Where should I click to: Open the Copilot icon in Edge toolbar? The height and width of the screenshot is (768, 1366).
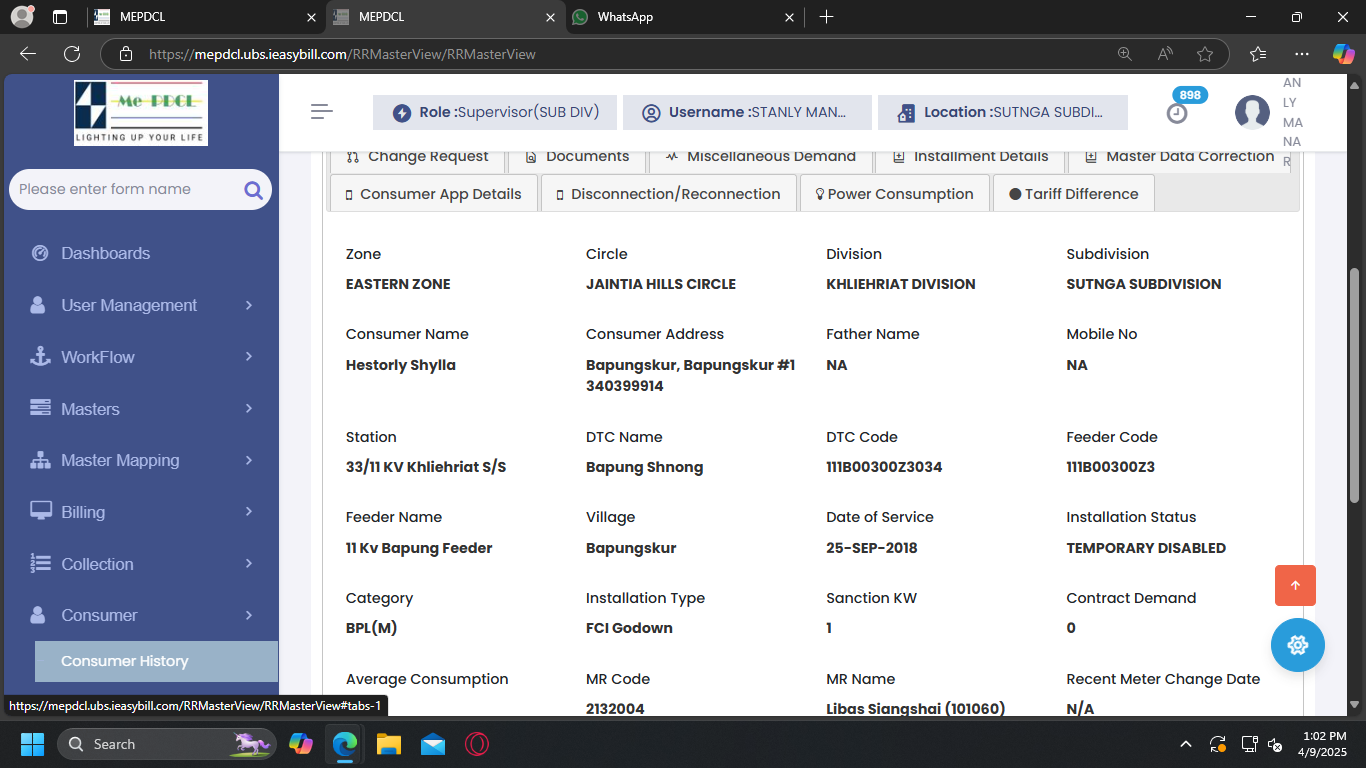pyautogui.click(x=1344, y=54)
